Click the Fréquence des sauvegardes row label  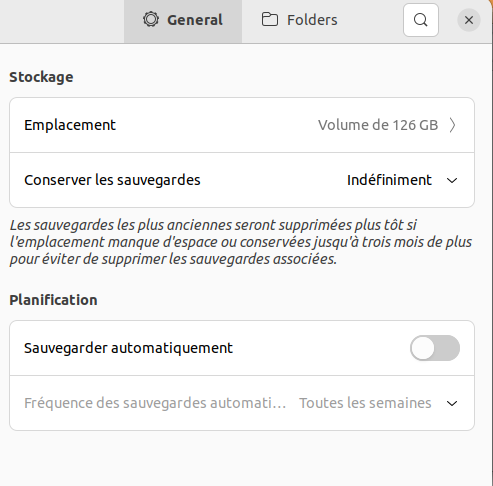(155, 403)
